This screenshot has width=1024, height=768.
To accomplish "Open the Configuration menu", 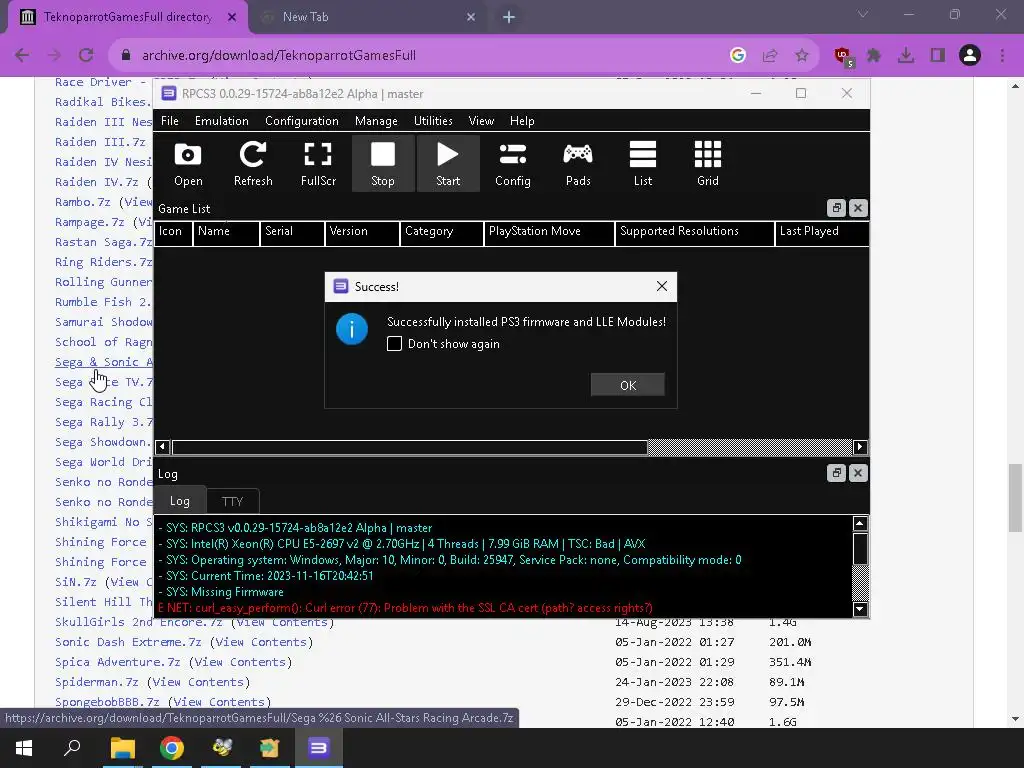I will 302,121.
